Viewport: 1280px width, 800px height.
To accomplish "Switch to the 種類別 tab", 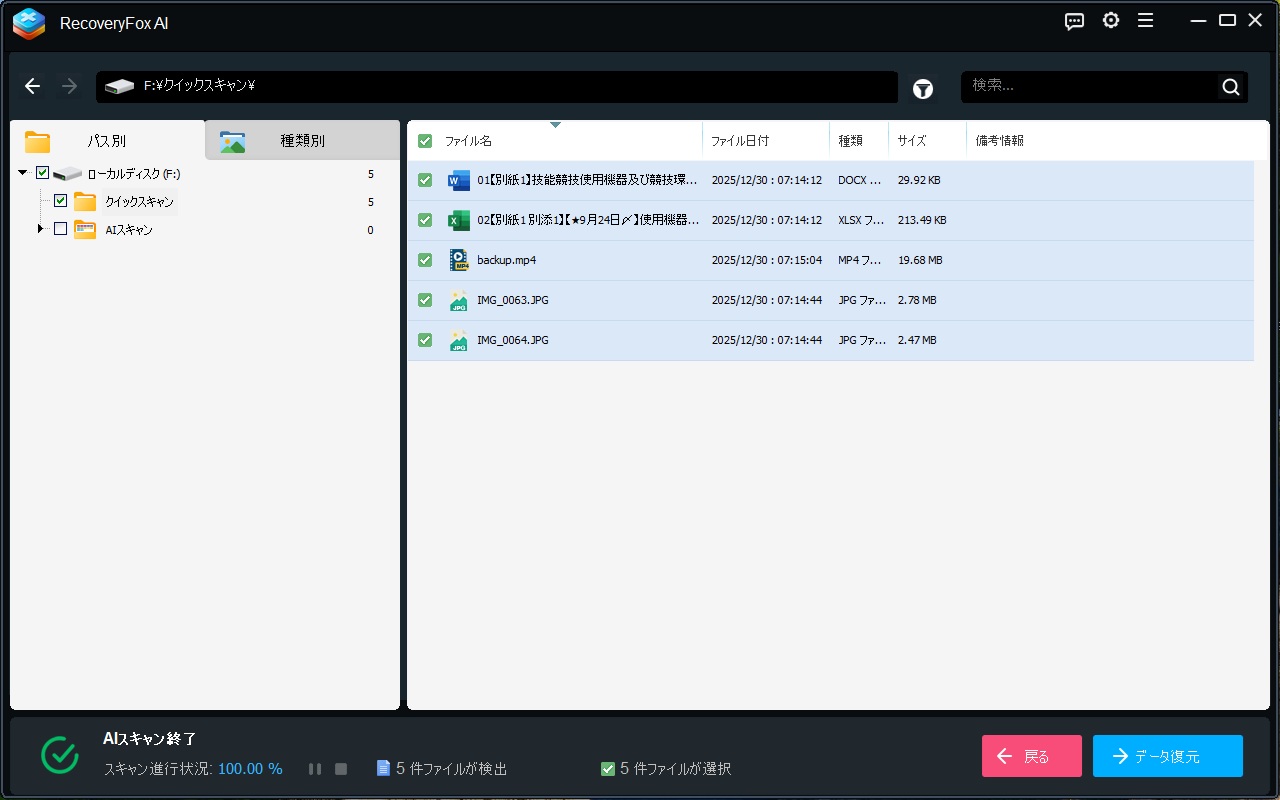I will 301,141.
